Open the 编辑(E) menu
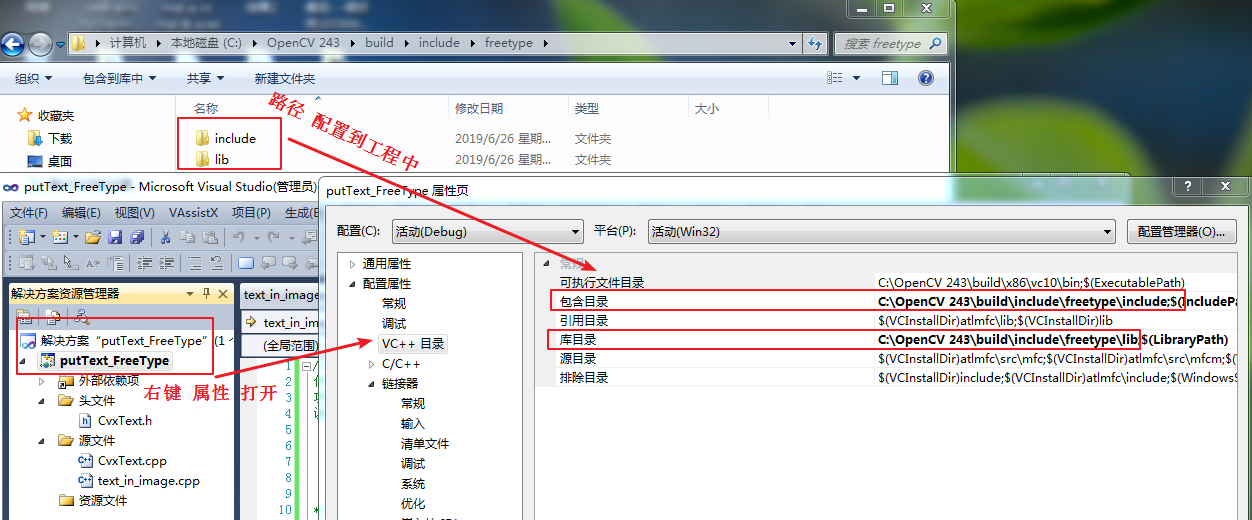1252x520 pixels. 81,213
